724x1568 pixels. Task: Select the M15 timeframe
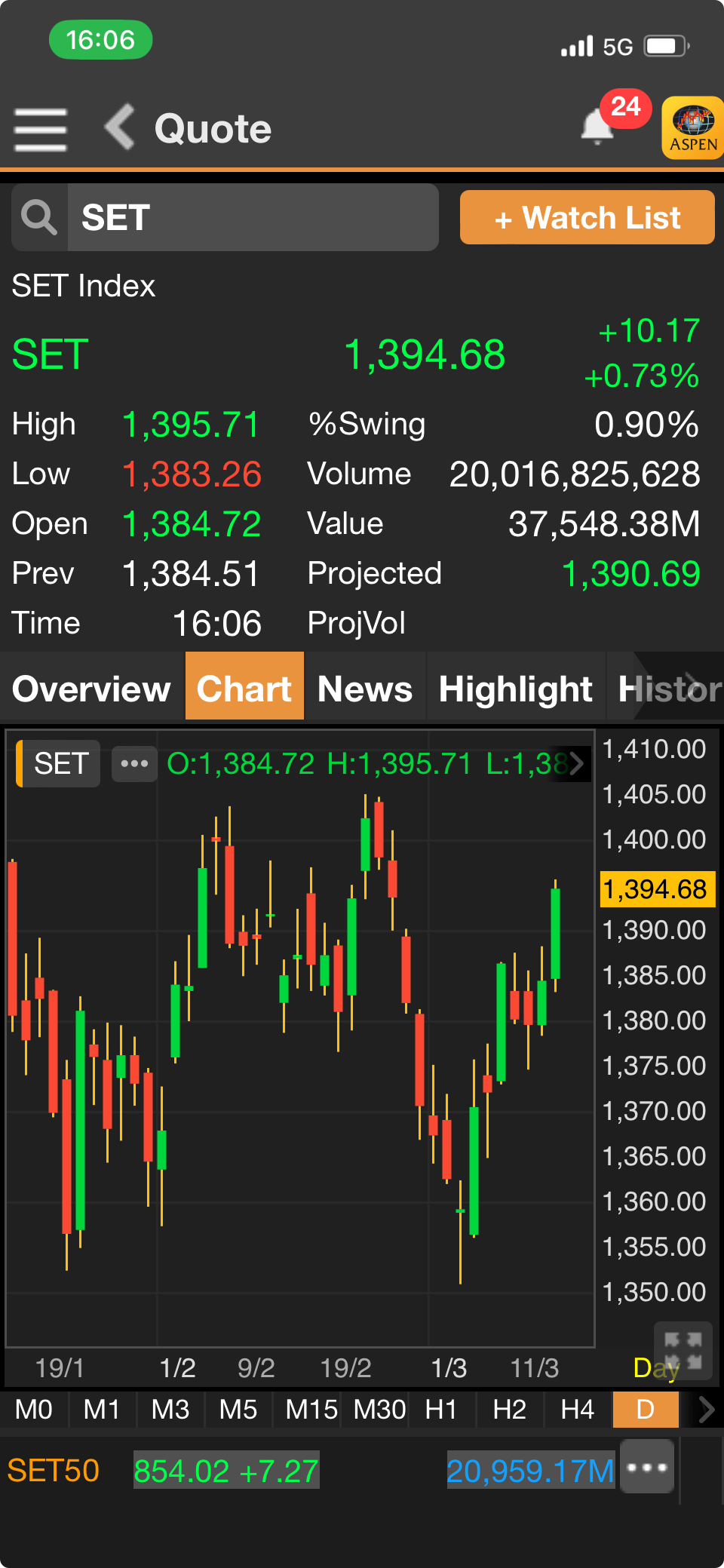click(311, 1409)
